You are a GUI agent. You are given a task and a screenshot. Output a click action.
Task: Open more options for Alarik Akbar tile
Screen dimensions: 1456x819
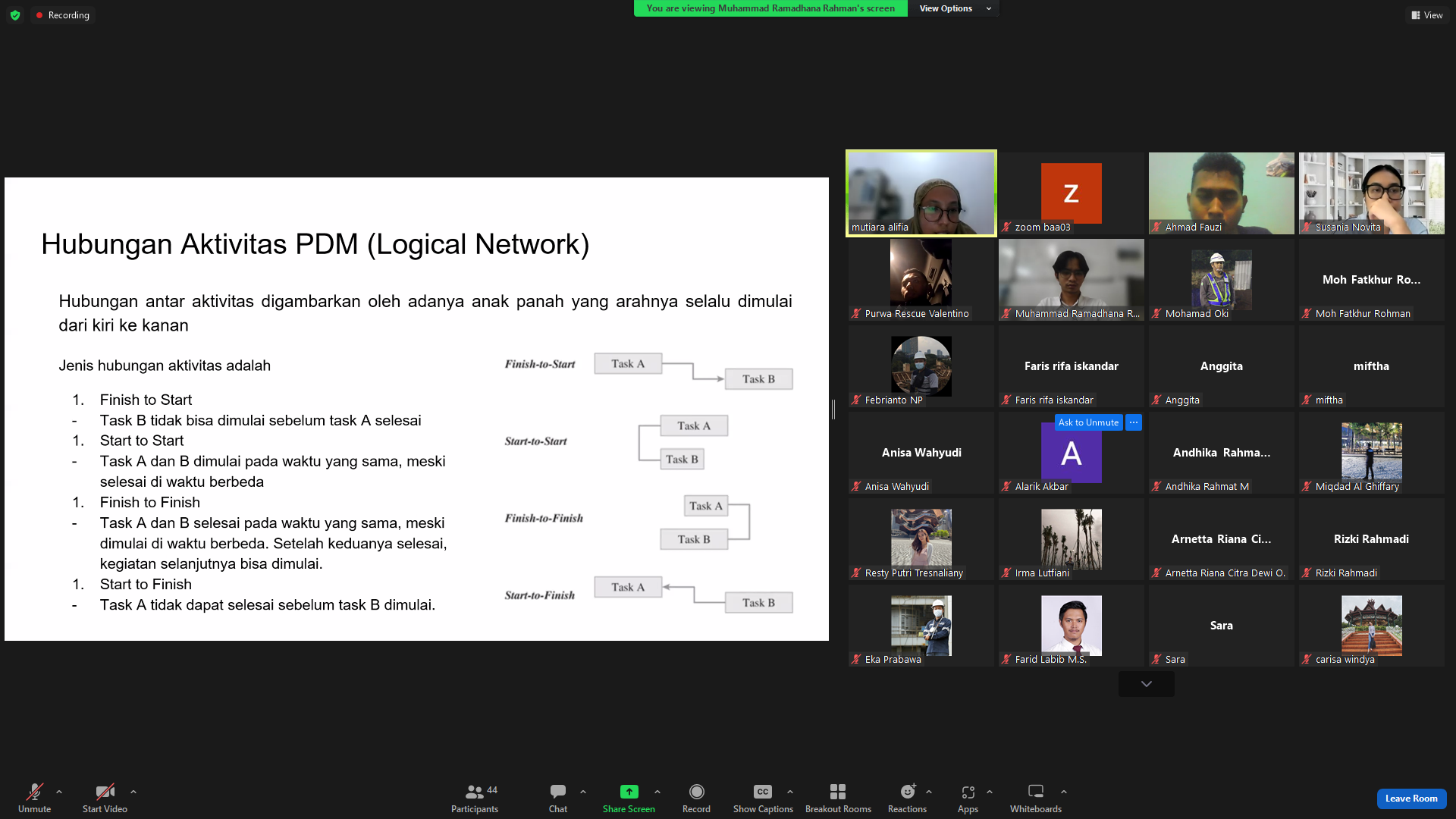1134,422
